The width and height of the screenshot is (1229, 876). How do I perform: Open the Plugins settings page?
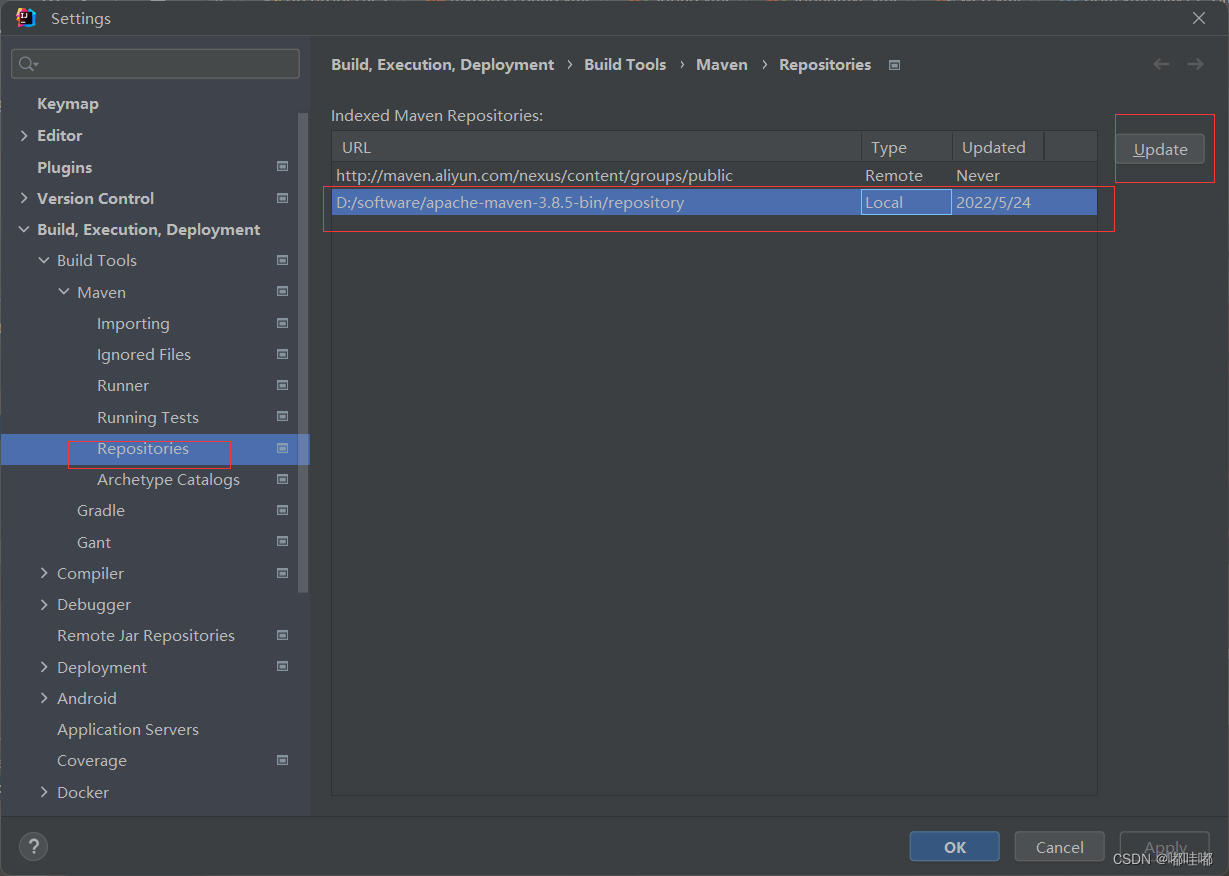[64, 167]
